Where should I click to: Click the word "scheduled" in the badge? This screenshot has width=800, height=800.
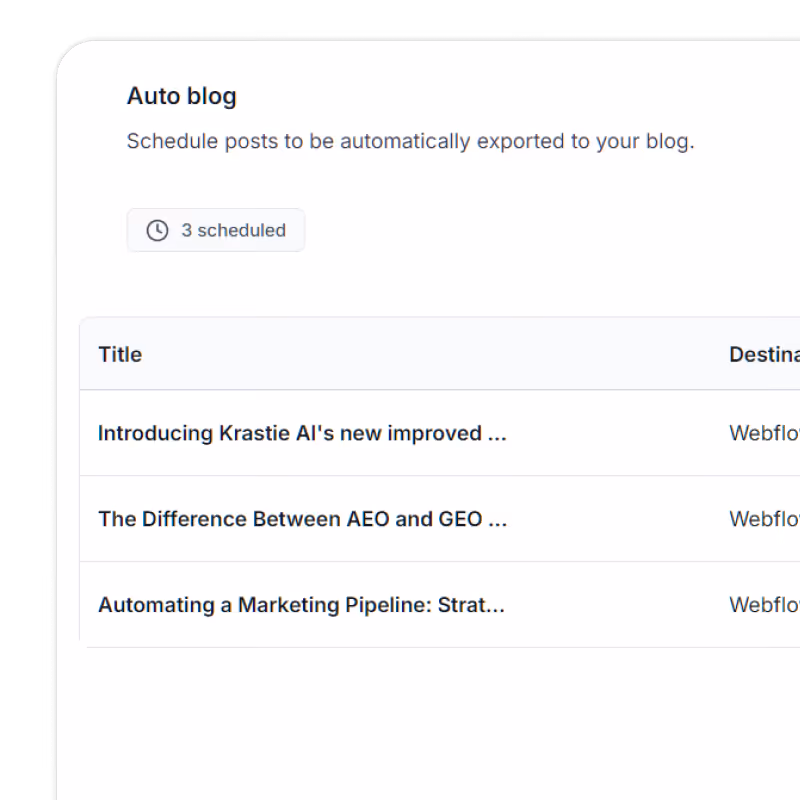[x=241, y=230]
